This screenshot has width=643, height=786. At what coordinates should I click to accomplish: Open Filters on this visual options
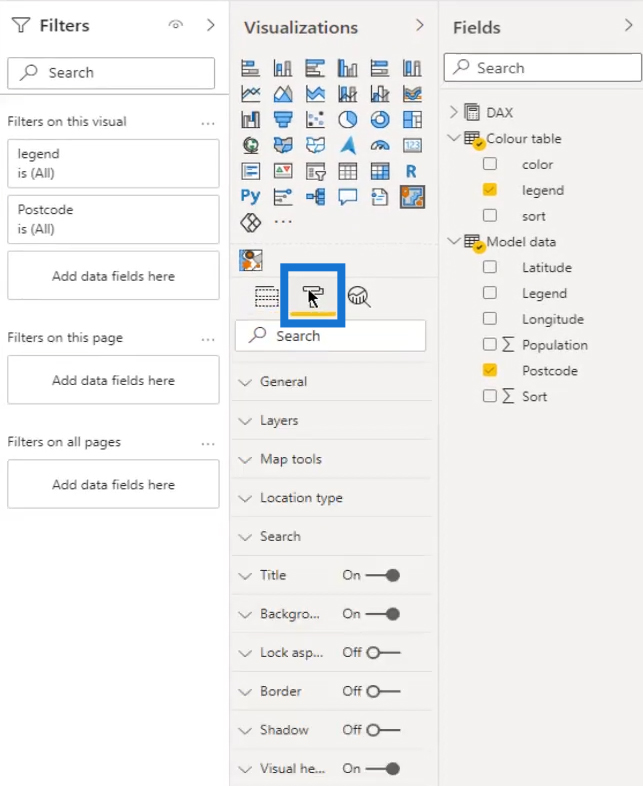click(208, 123)
